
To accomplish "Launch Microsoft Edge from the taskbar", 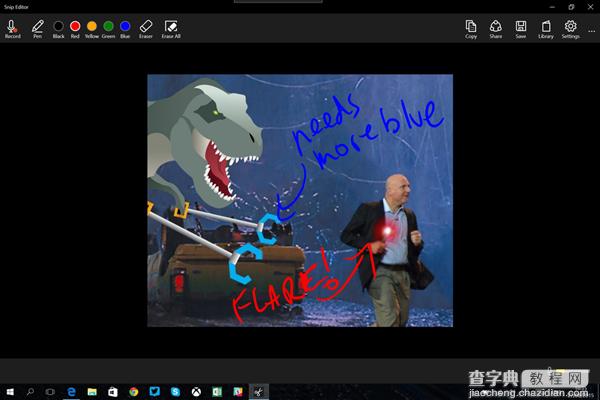I will tap(71, 392).
